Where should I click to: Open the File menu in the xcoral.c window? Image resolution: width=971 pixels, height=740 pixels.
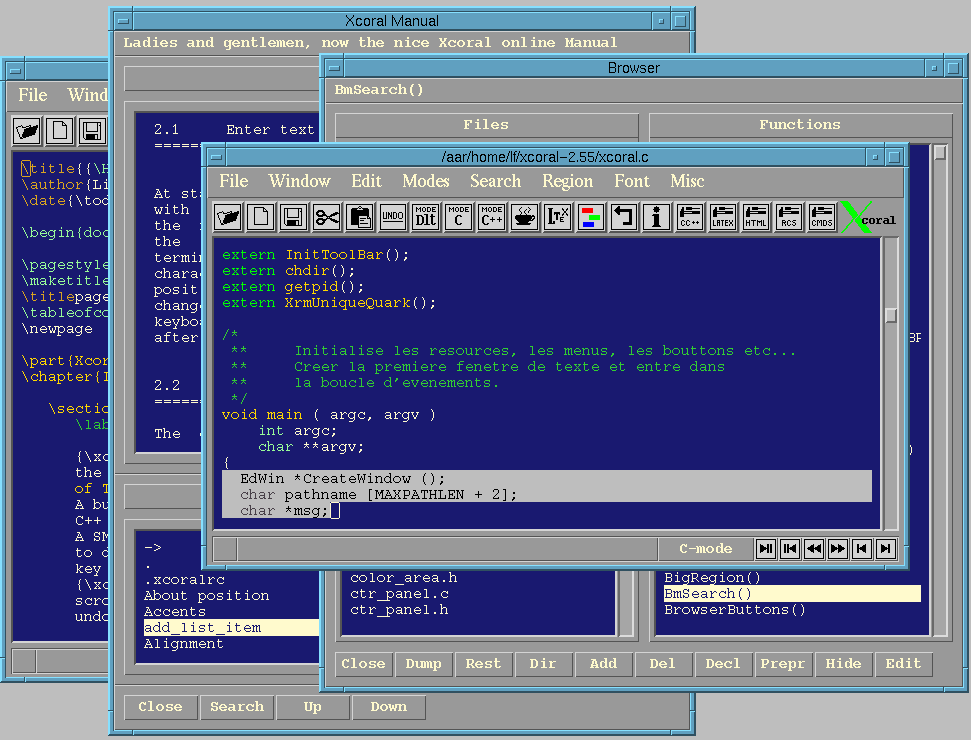[233, 181]
